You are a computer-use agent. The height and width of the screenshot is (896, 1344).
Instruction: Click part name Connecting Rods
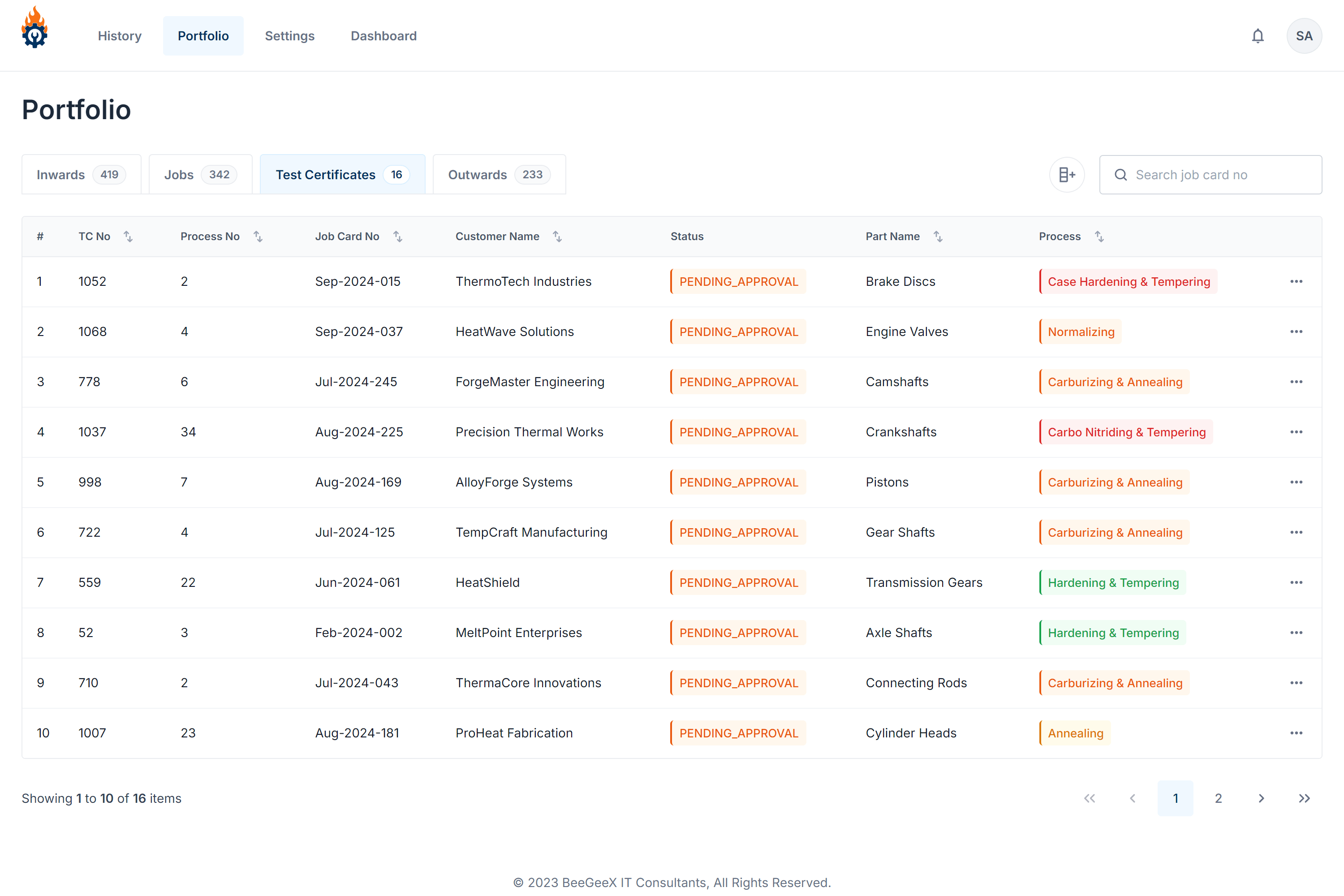916,684
